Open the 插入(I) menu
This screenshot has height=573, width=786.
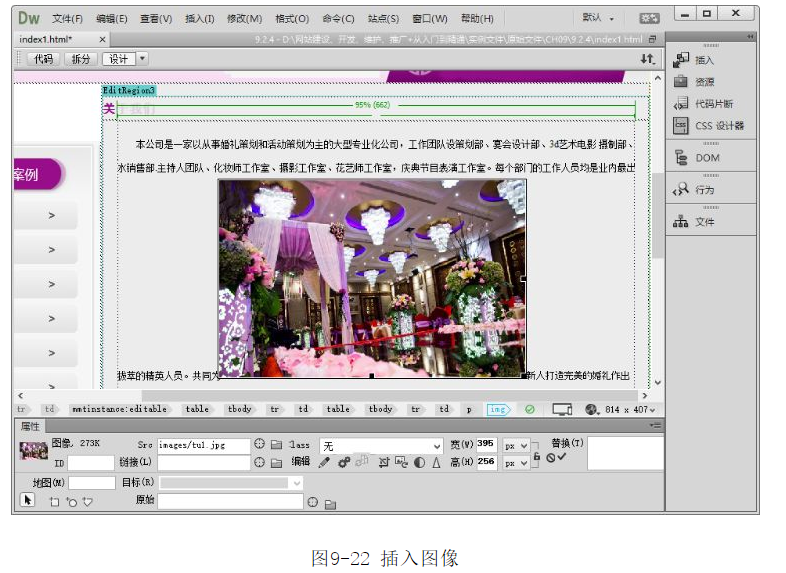coord(199,18)
